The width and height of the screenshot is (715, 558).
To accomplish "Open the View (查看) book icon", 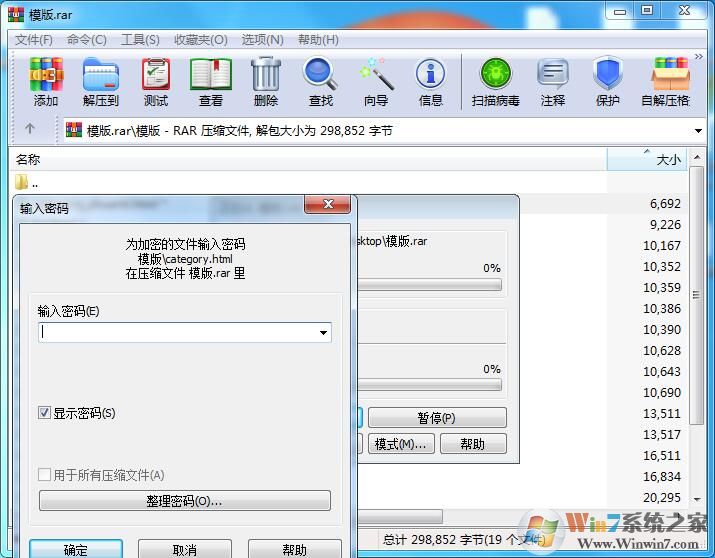I will (x=211, y=81).
